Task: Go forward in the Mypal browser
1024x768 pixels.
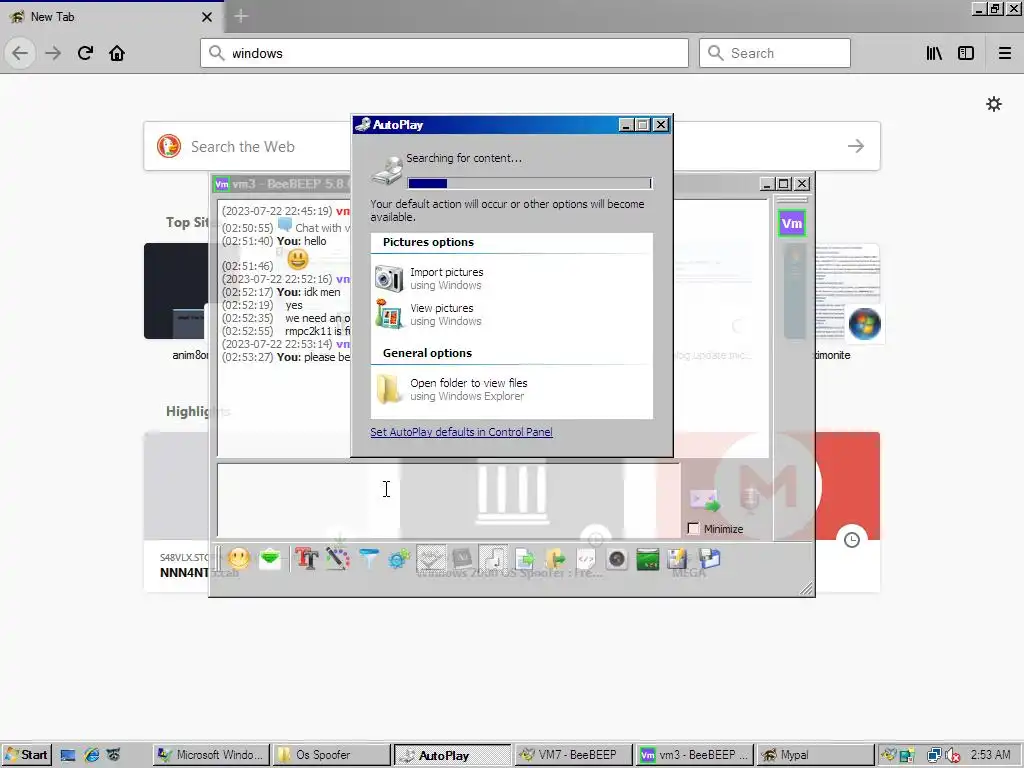Action: [53, 53]
